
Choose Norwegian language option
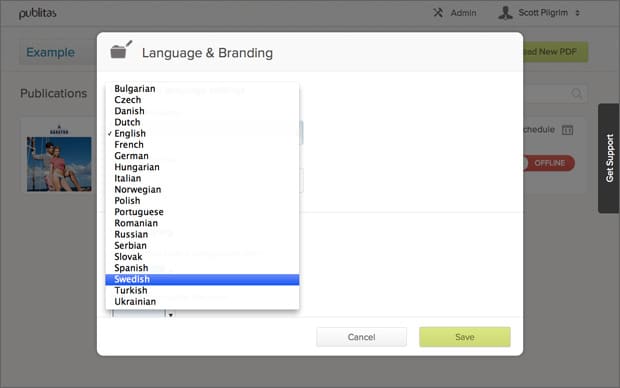pos(202,189)
